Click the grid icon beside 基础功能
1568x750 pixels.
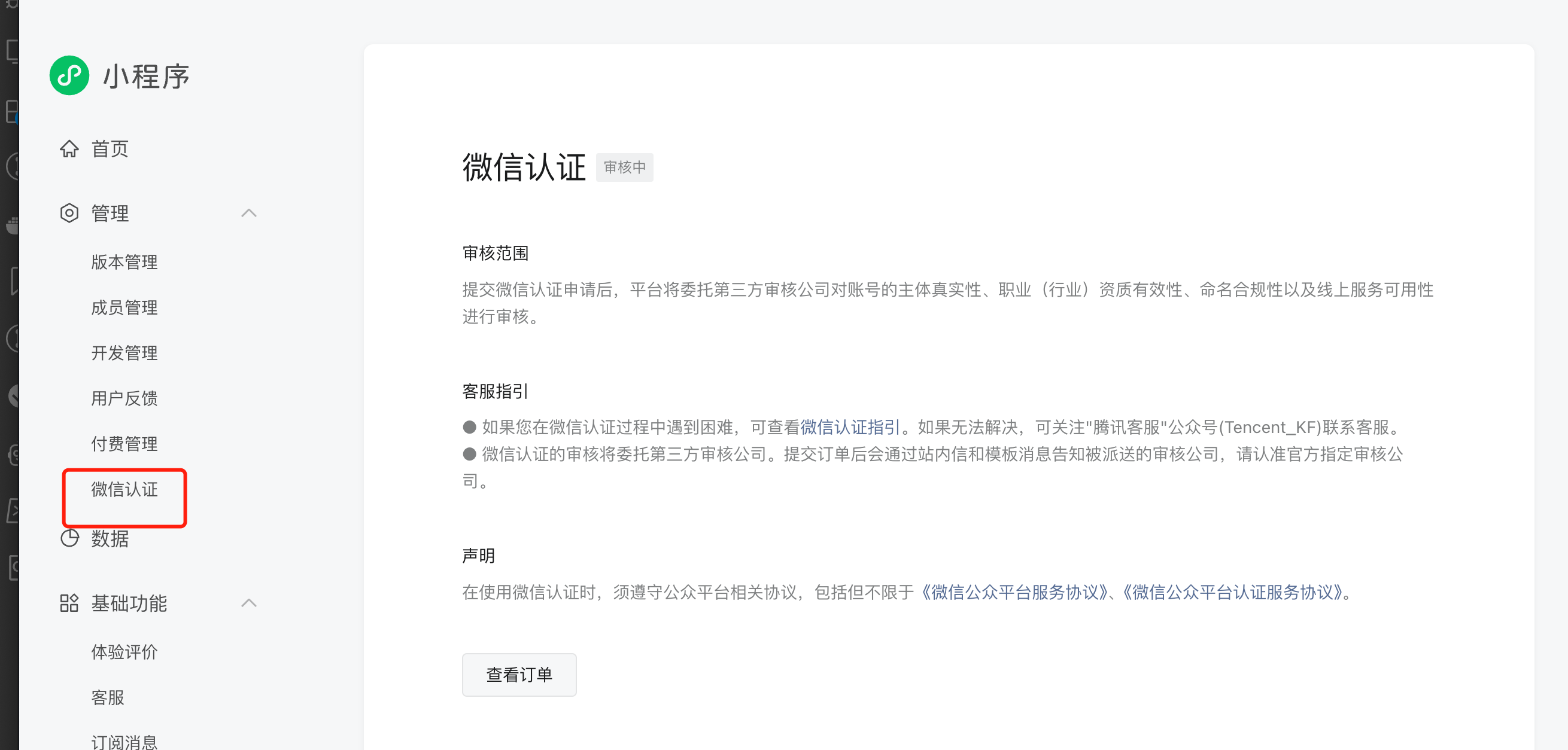tap(69, 603)
